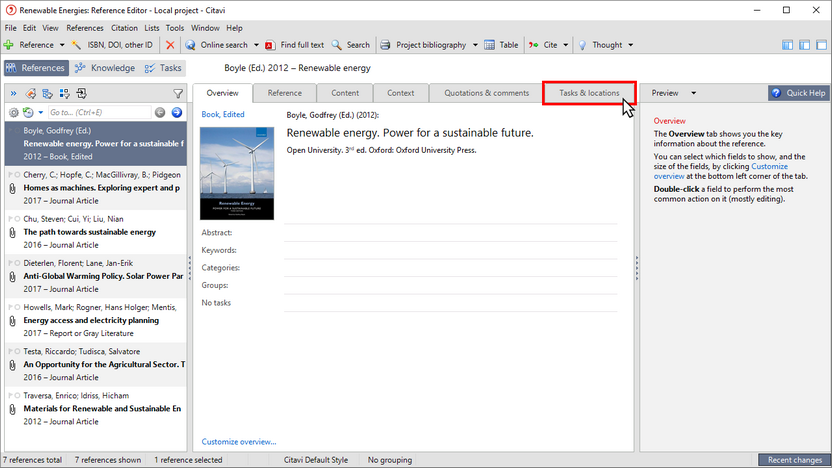Select The path towards sustainable energy reference
The image size is (832, 468).
pyautogui.click(x=96, y=232)
